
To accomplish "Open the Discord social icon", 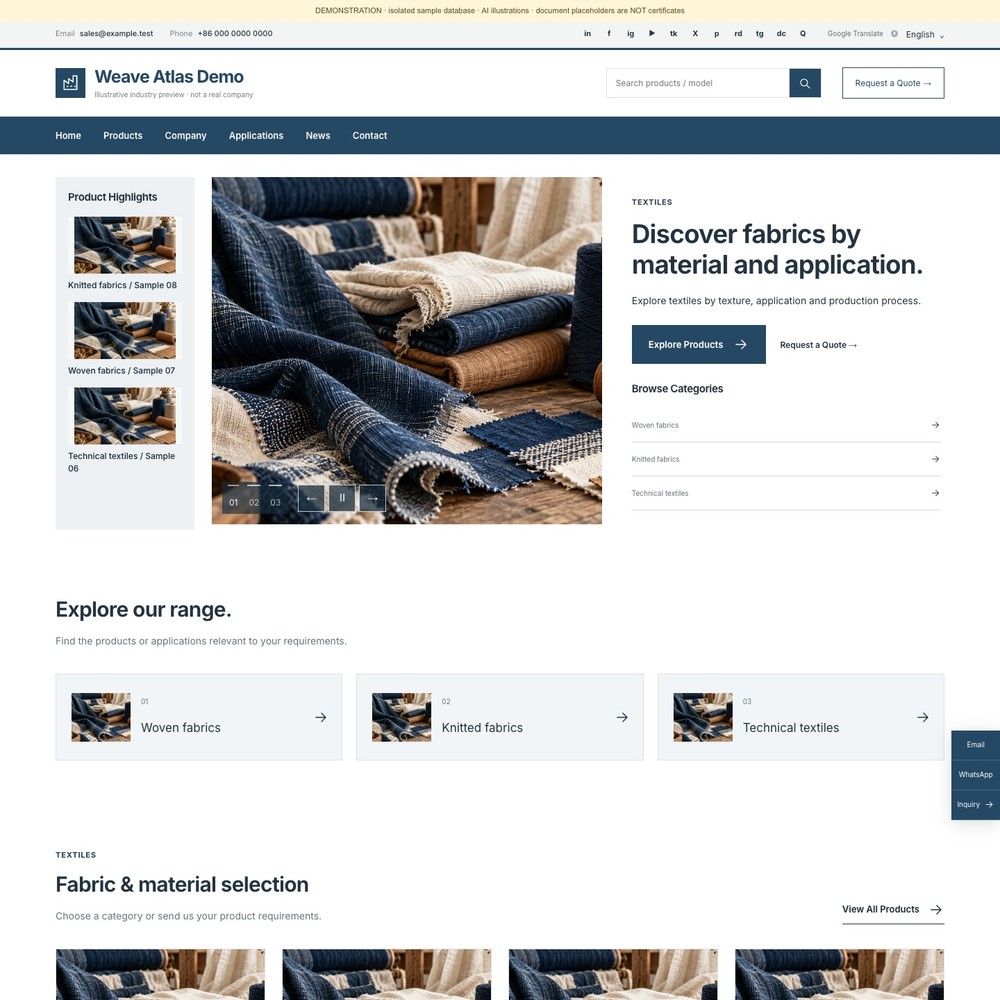I will pyautogui.click(x=781, y=34).
